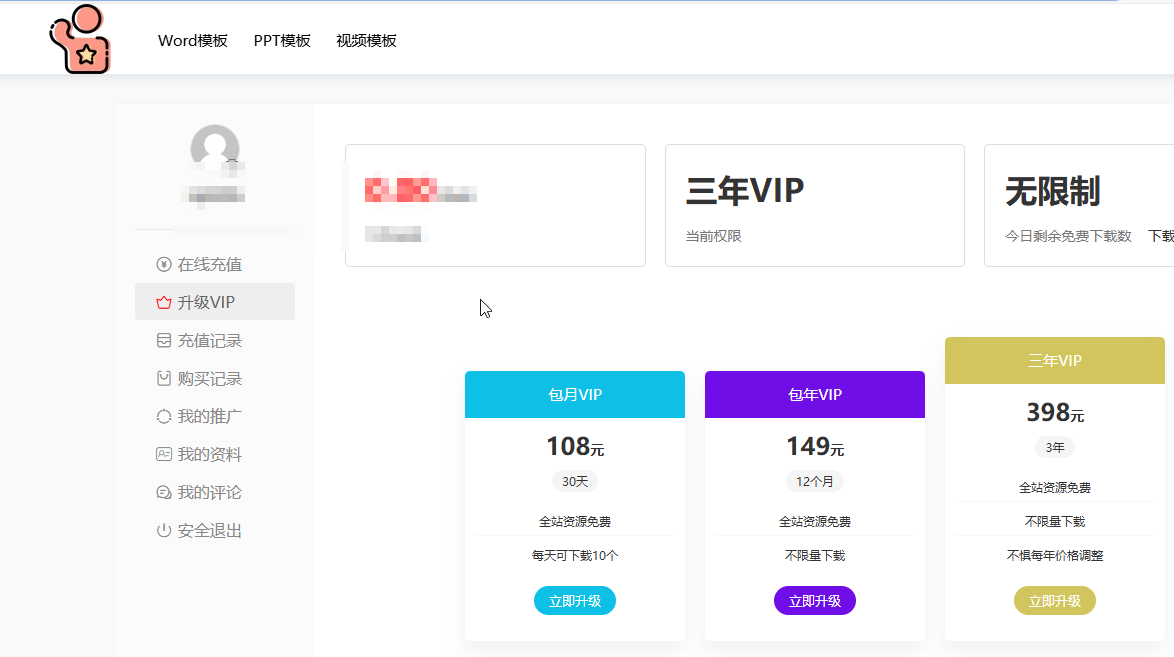Image resolution: width=1174 pixels, height=657 pixels.
Task: Click 立即升级 for 包年VIP plan
Action: 815,601
